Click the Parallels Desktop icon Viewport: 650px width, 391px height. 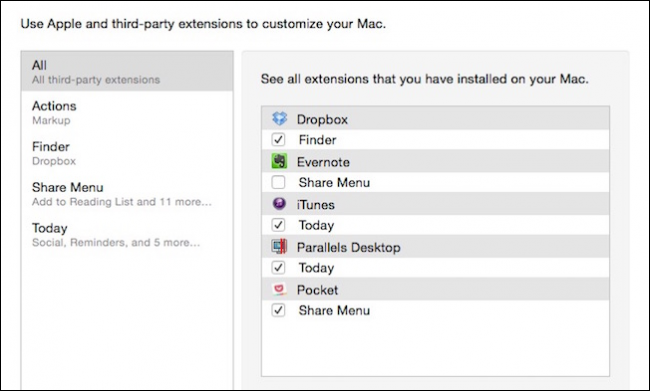click(x=279, y=246)
